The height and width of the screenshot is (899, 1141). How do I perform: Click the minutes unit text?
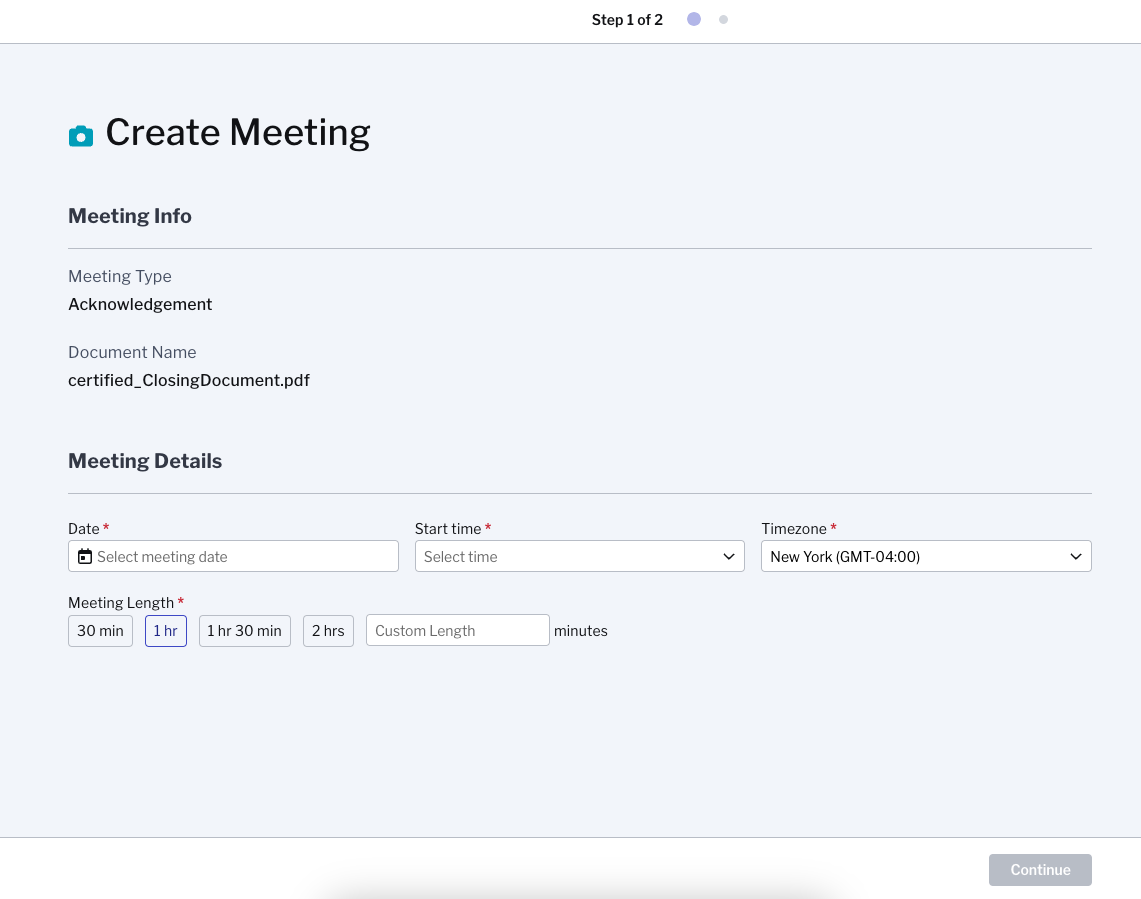coord(581,631)
